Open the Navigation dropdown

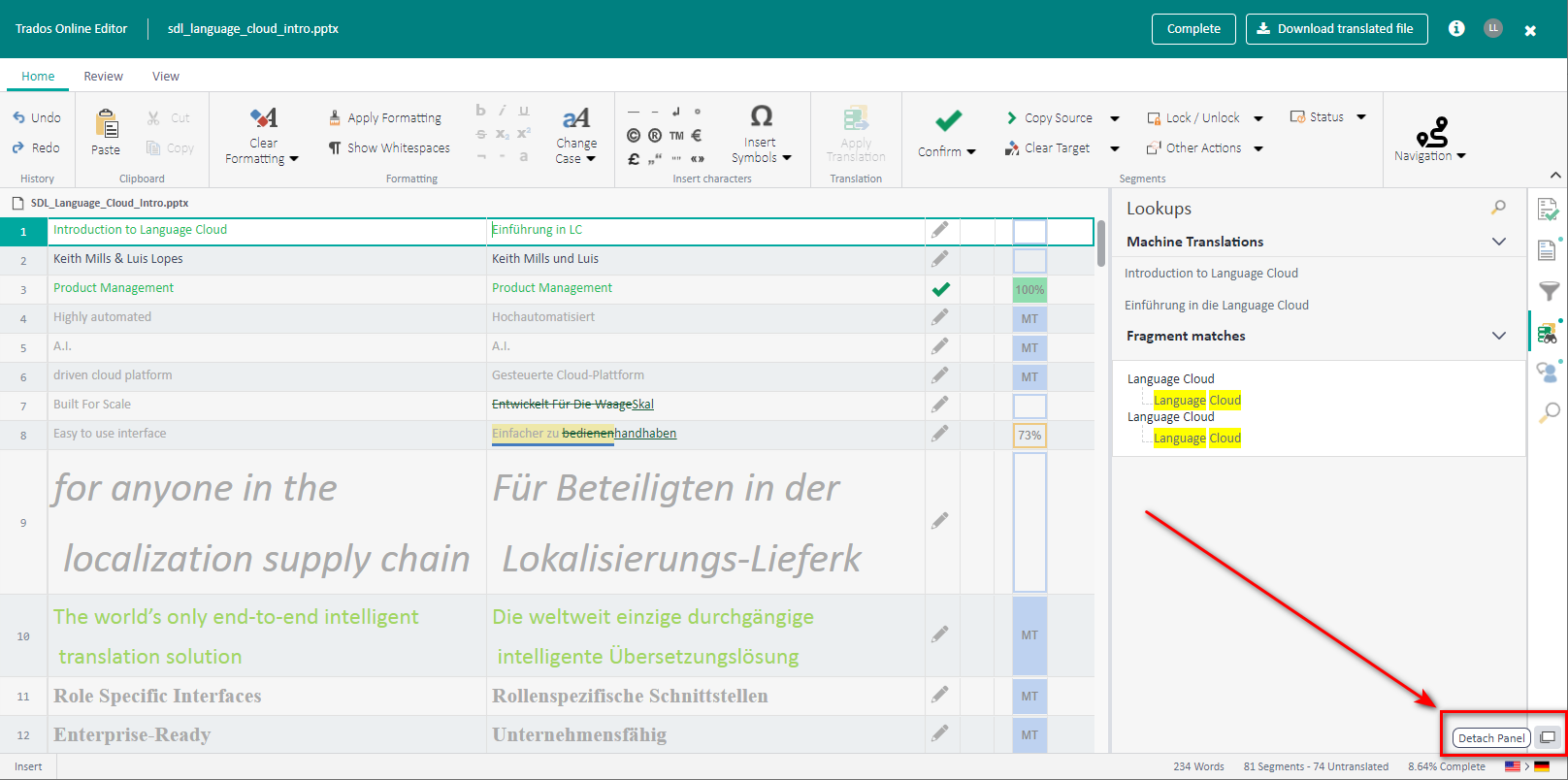tap(1430, 140)
